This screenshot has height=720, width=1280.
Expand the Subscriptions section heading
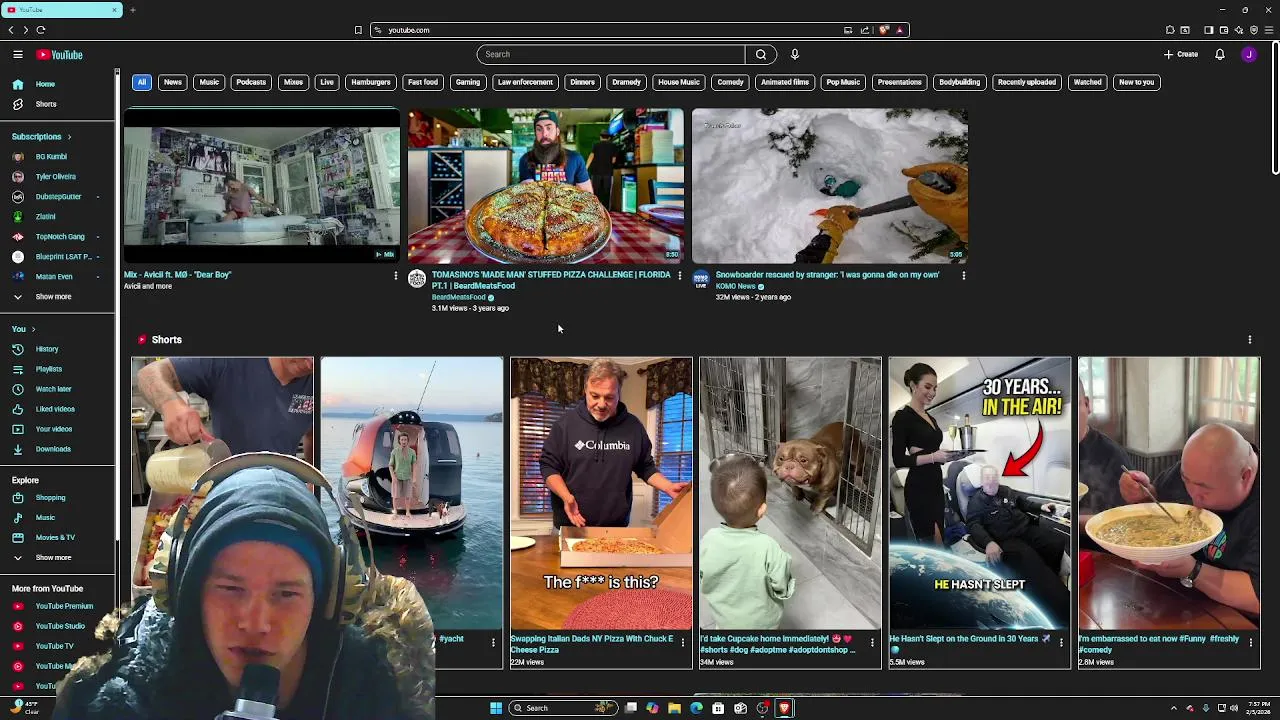[41, 136]
